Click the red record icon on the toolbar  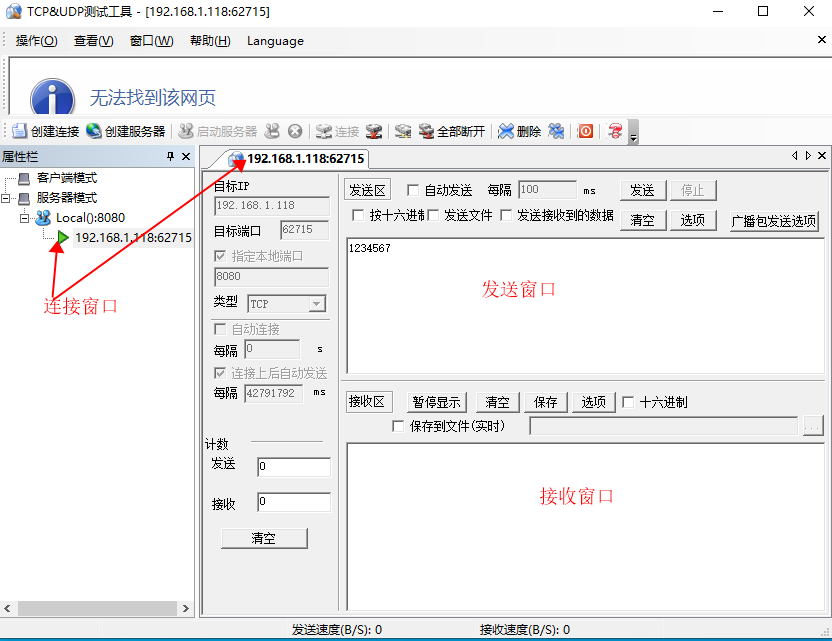point(585,131)
